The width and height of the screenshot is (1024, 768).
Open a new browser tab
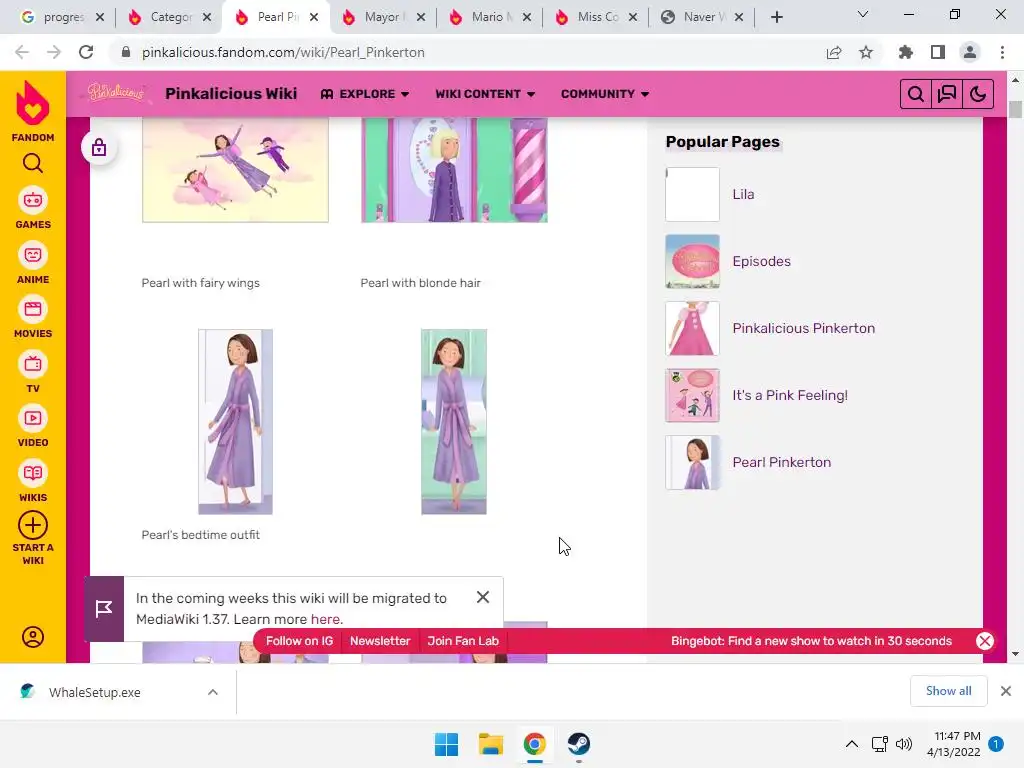776,17
